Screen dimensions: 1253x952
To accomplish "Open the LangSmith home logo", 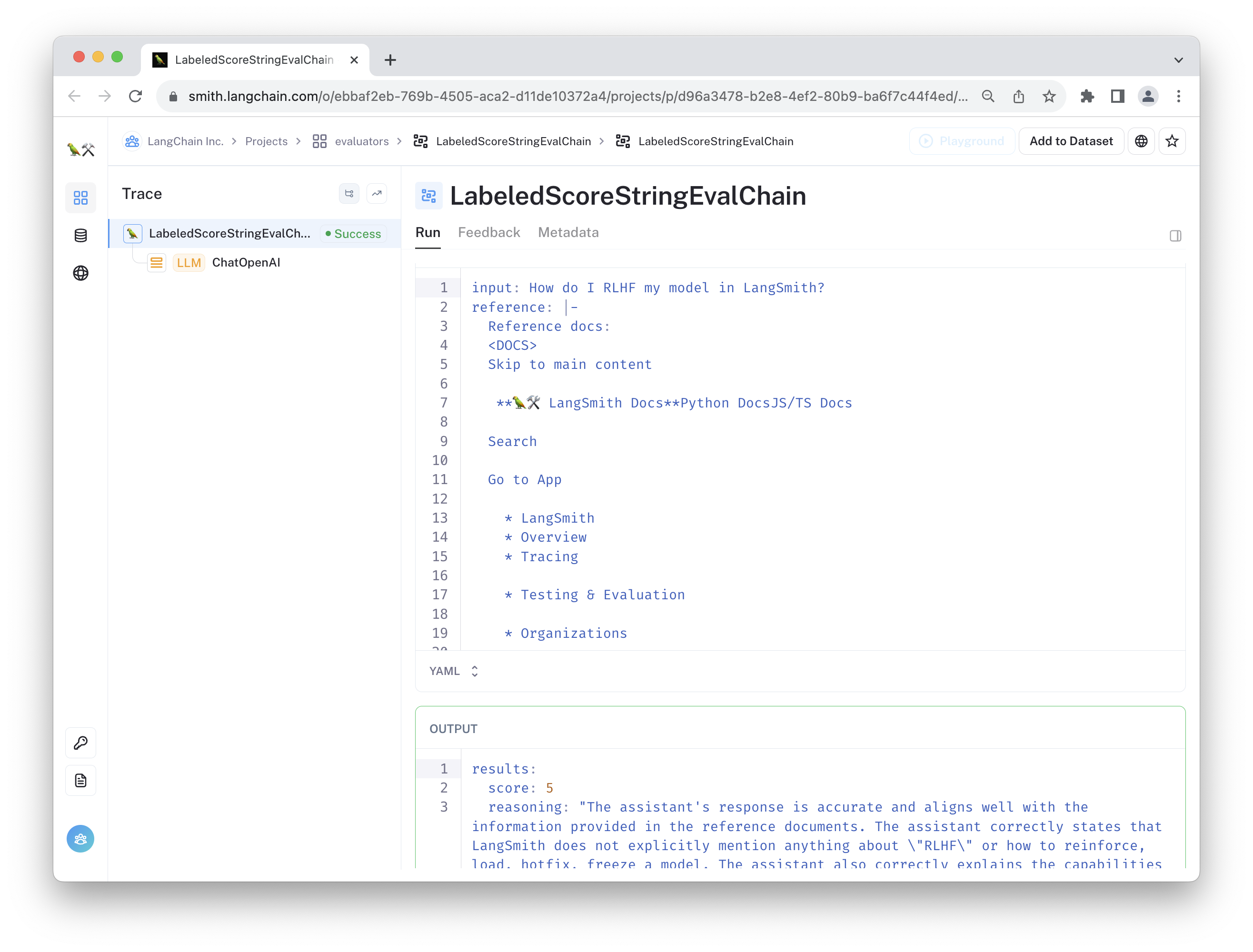I will pyautogui.click(x=80, y=149).
